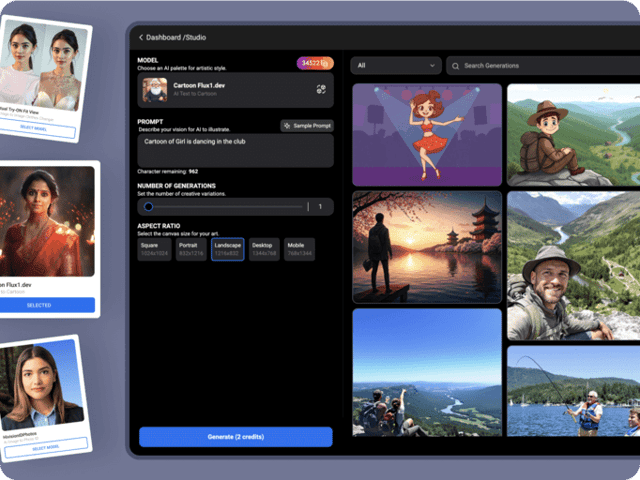The height and width of the screenshot is (480, 640).
Task: Click Select Model on the bottom-left photo card
Action: click(x=45, y=447)
